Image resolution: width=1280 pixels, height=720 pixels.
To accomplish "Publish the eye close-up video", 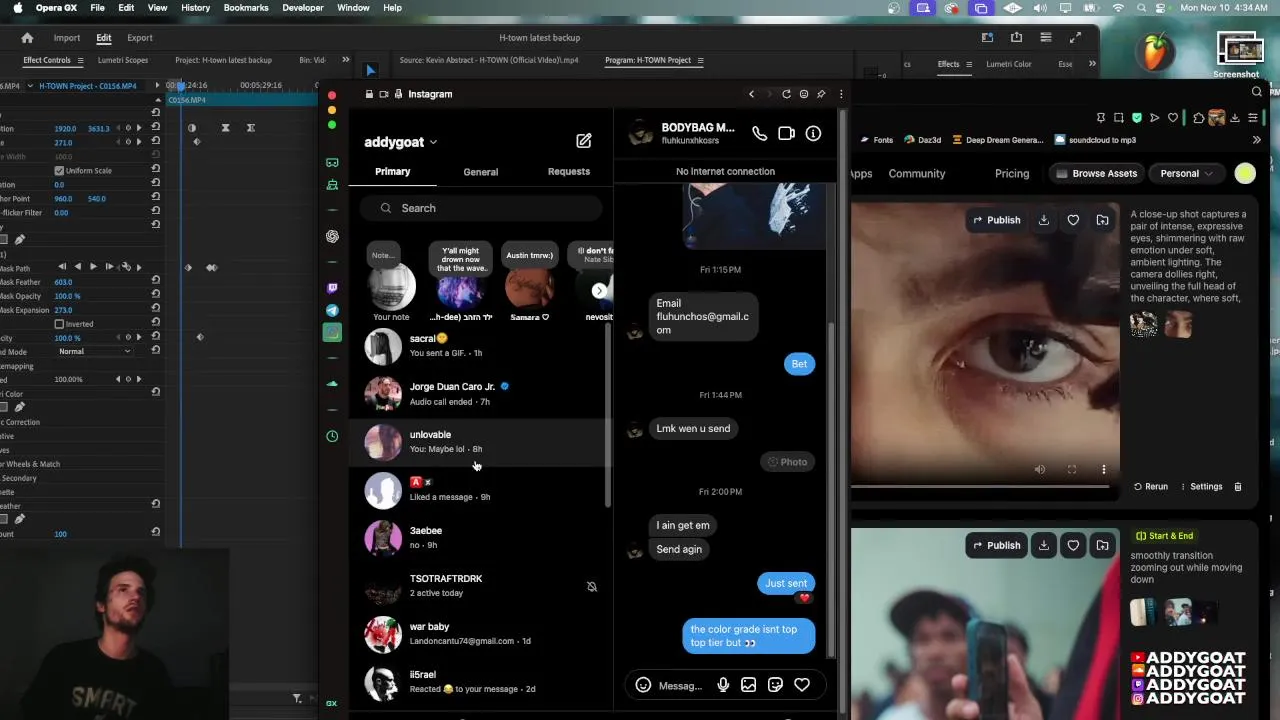I will tap(997, 220).
